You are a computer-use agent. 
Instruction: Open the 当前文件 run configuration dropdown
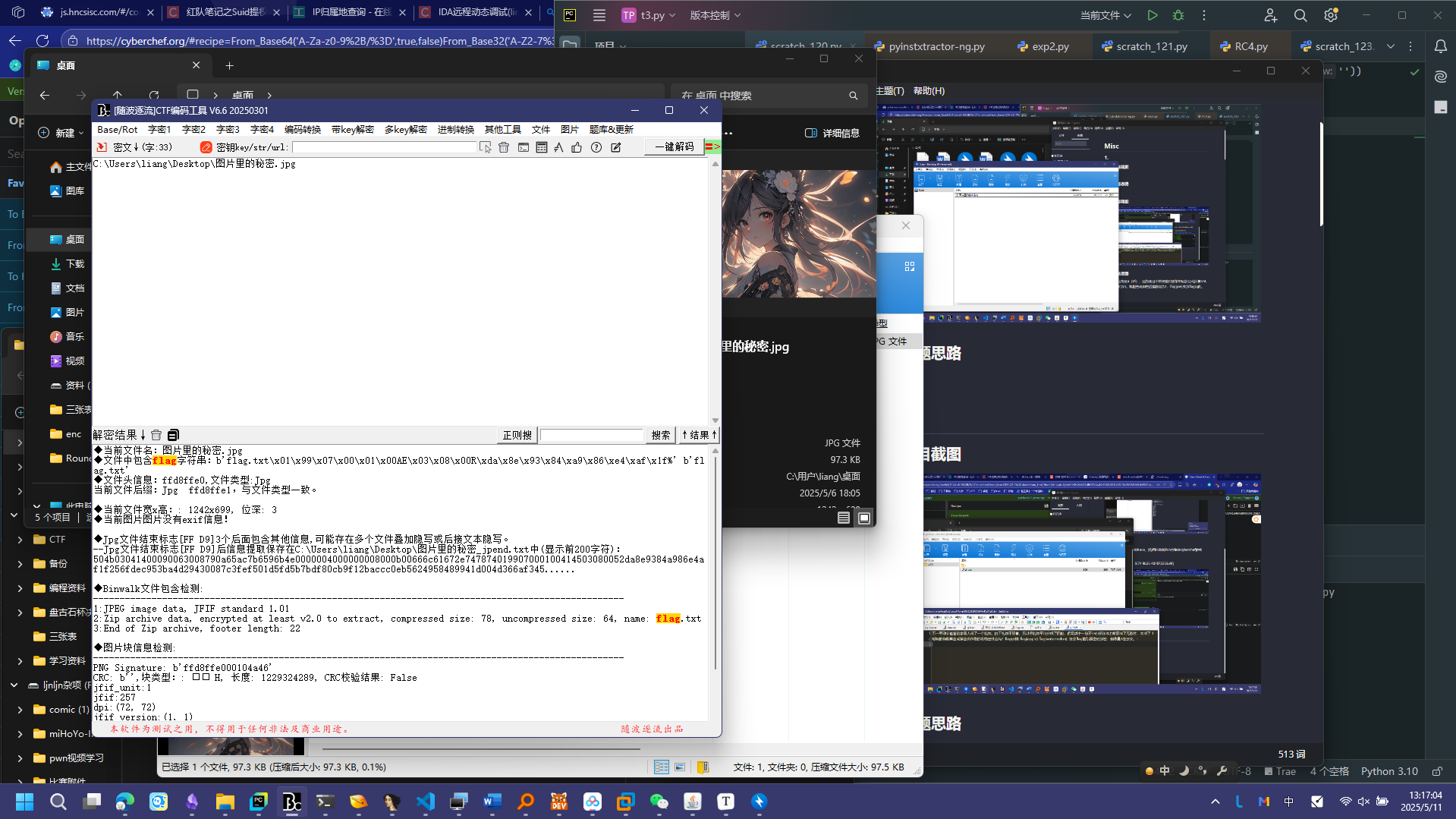coord(1105,15)
